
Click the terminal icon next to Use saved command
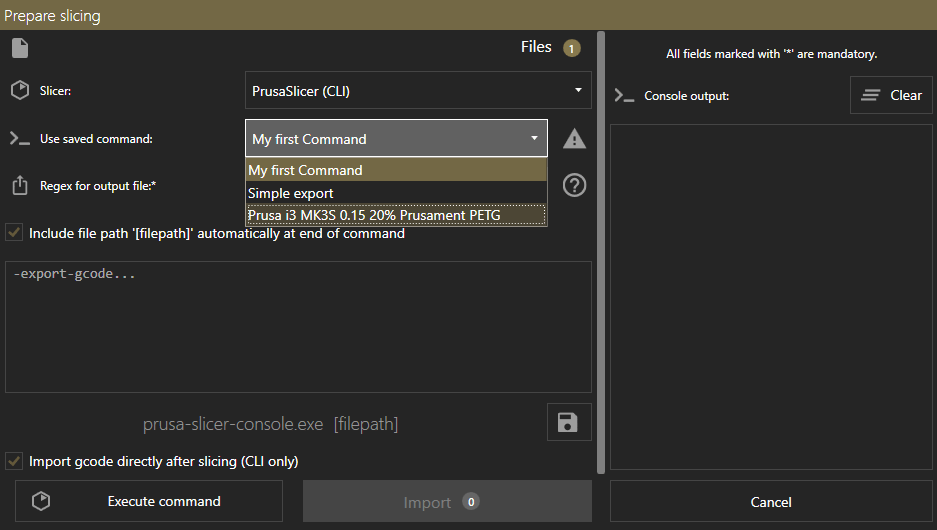(x=20, y=139)
